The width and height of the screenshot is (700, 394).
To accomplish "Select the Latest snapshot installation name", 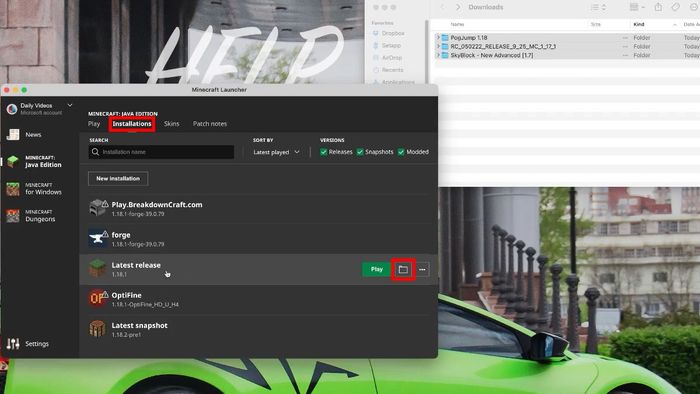I will point(139,325).
